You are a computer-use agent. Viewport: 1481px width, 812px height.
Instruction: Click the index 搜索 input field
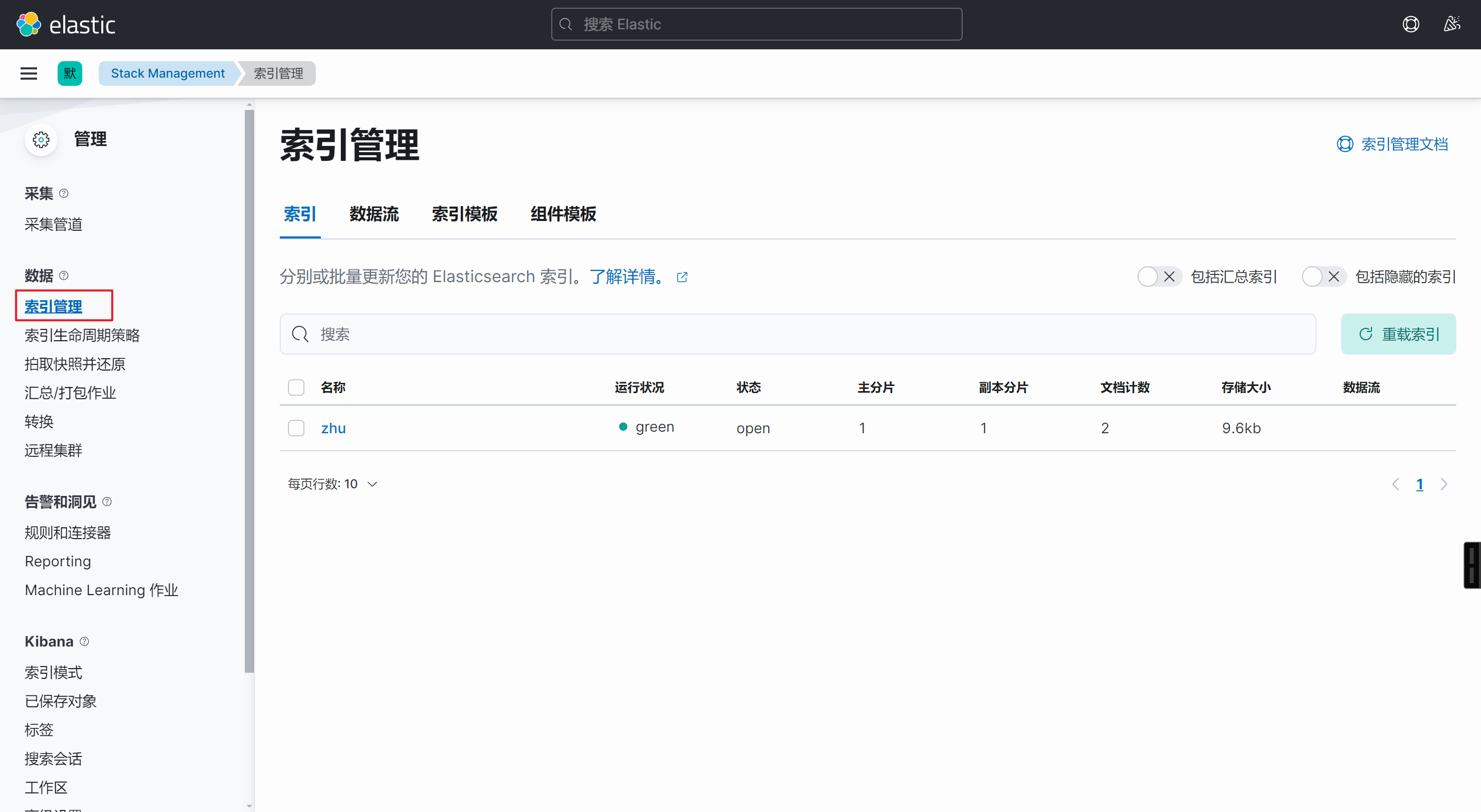tap(798, 334)
